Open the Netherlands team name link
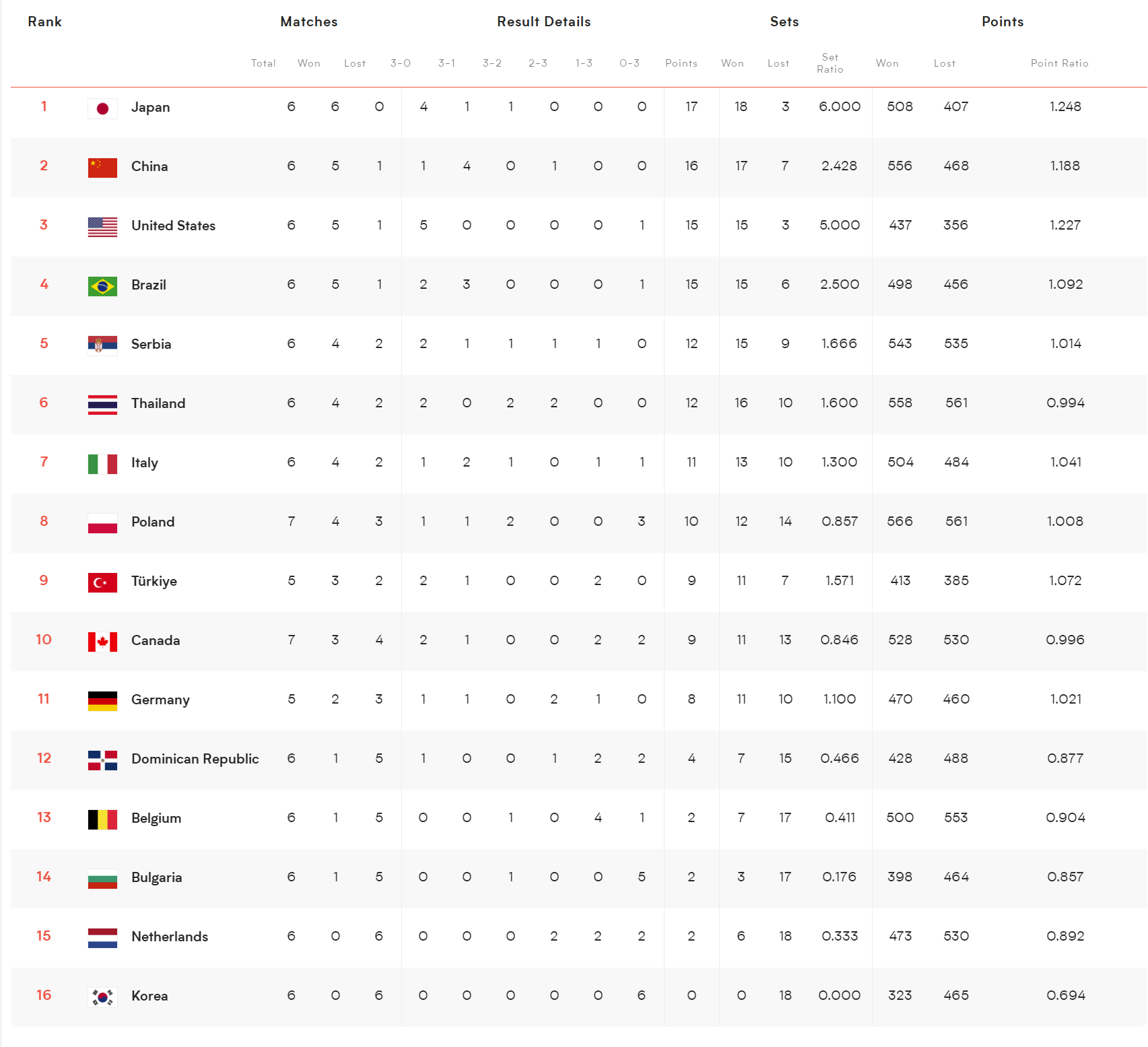 (x=170, y=937)
